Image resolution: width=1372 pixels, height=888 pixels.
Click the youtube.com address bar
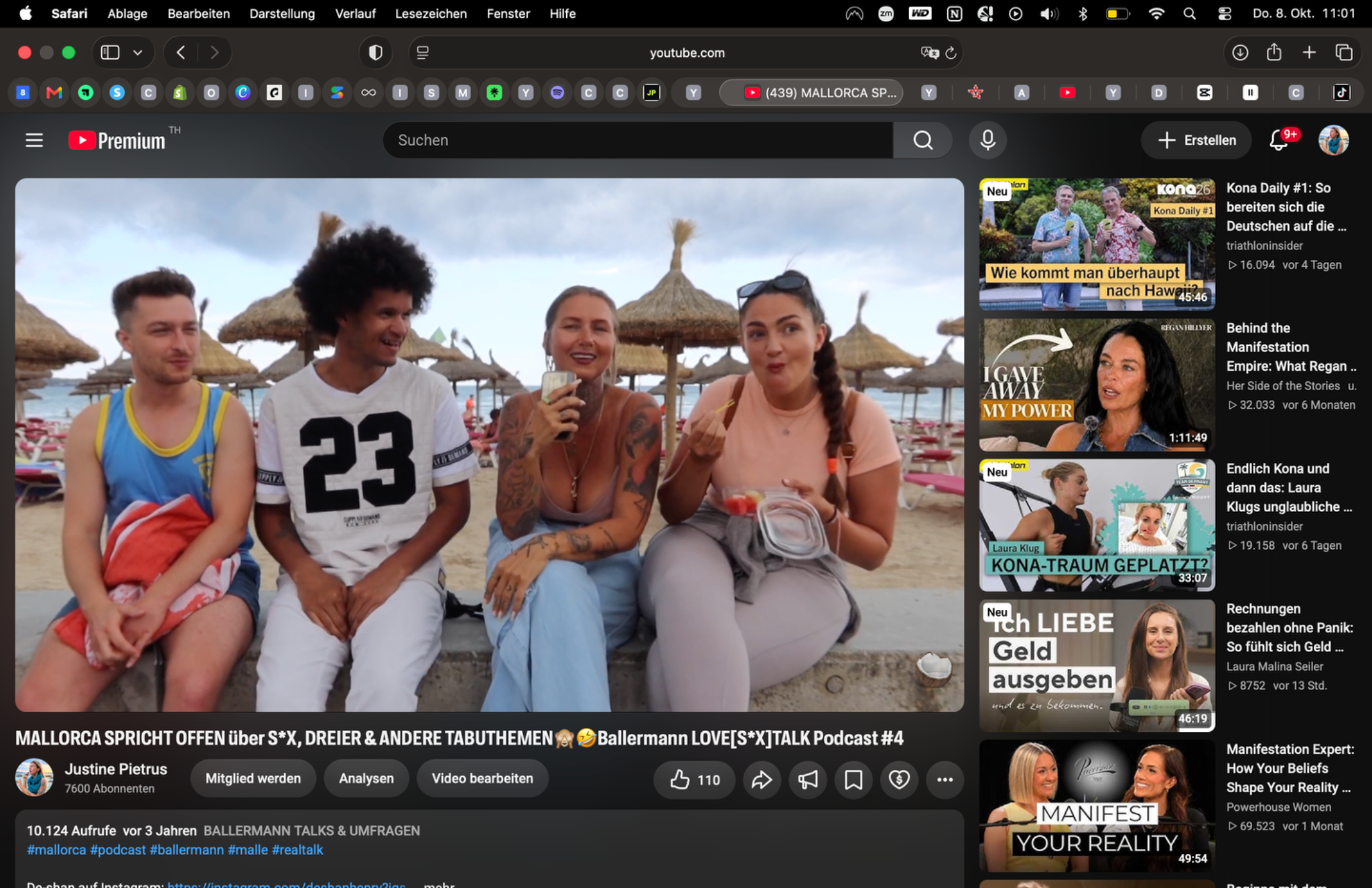686,52
